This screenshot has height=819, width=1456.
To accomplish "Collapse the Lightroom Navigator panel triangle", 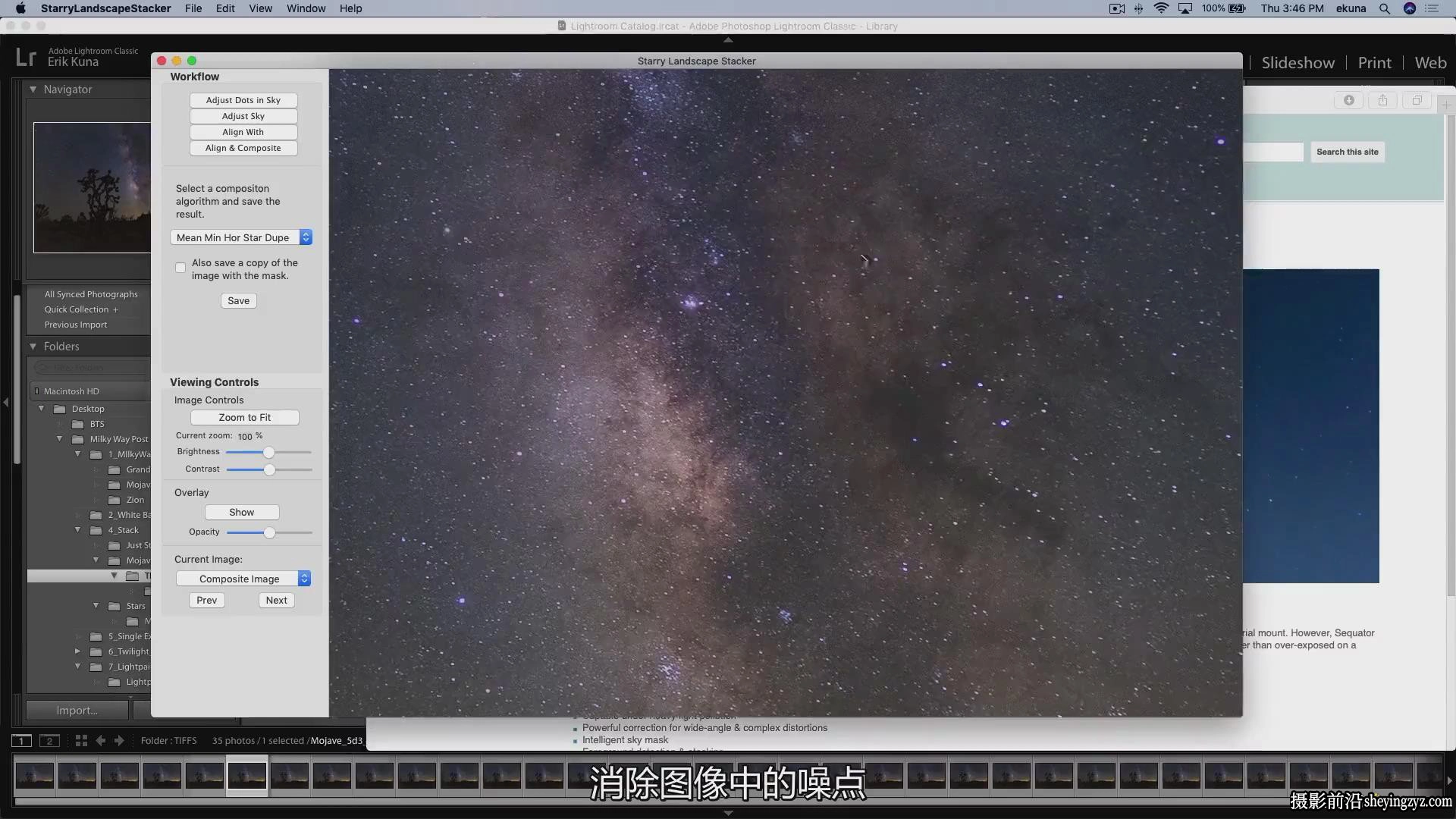I will click(33, 89).
